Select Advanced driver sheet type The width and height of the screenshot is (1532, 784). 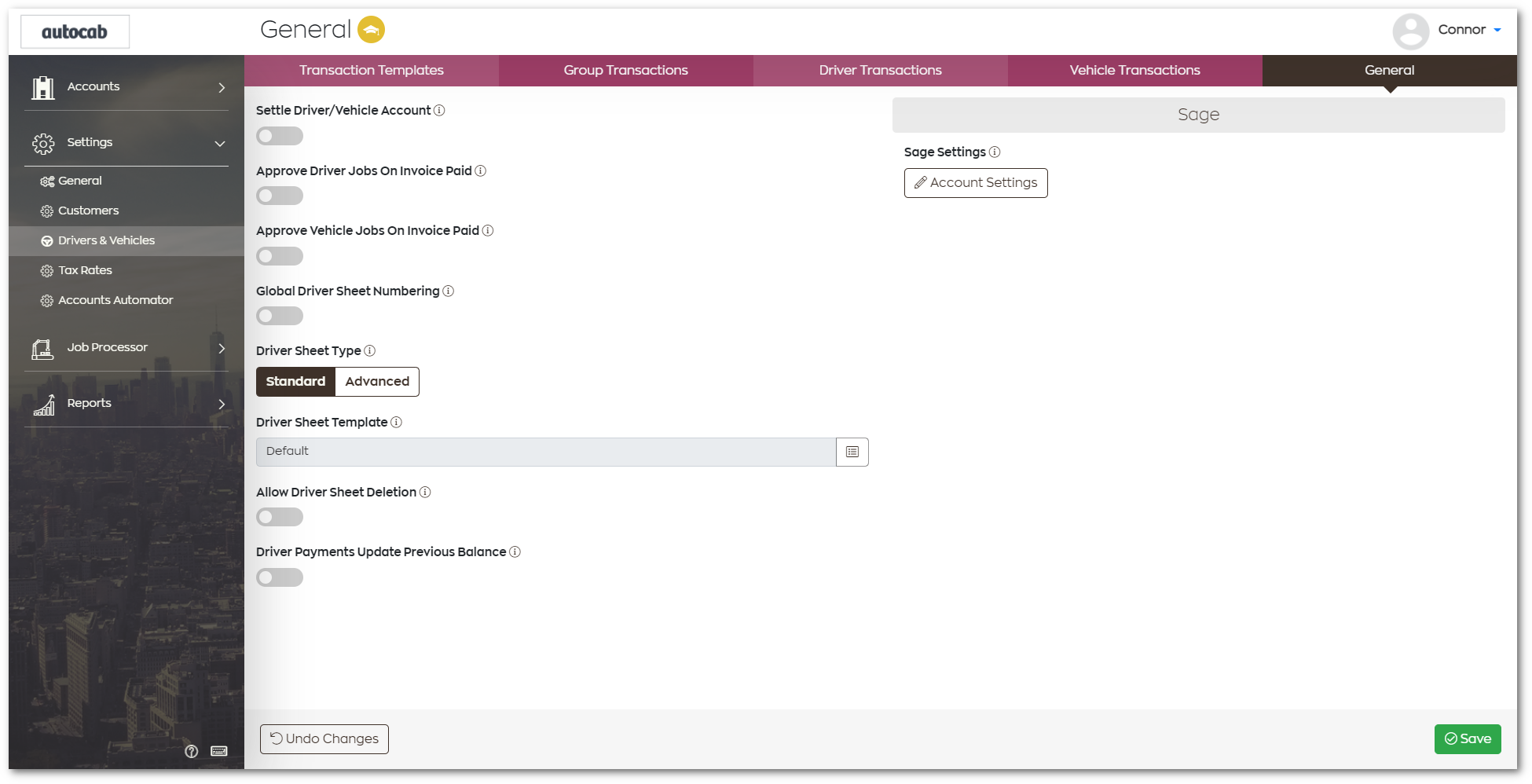click(x=377, y=382)
